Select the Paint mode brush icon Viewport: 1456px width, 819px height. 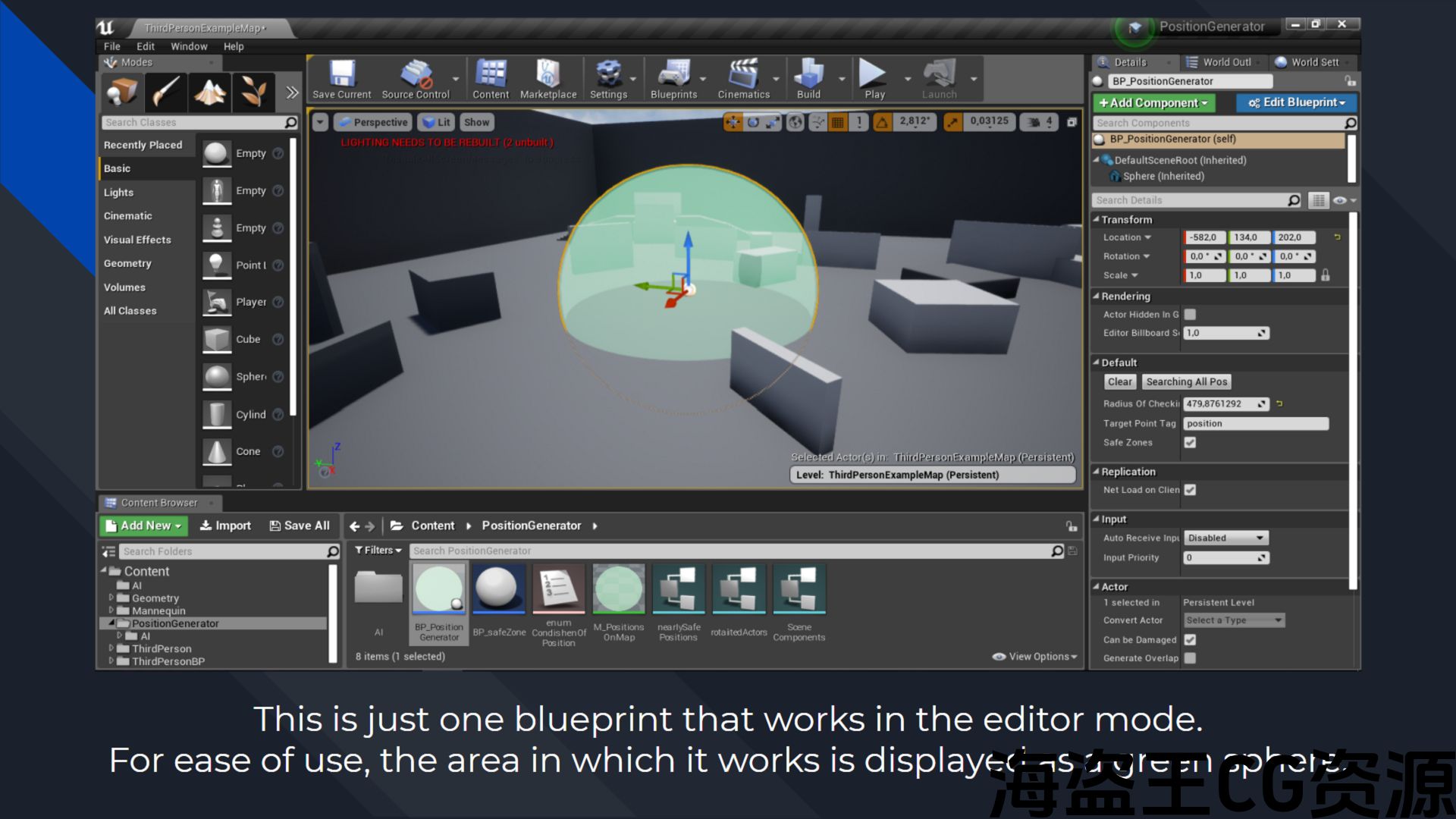click(165, 93)
